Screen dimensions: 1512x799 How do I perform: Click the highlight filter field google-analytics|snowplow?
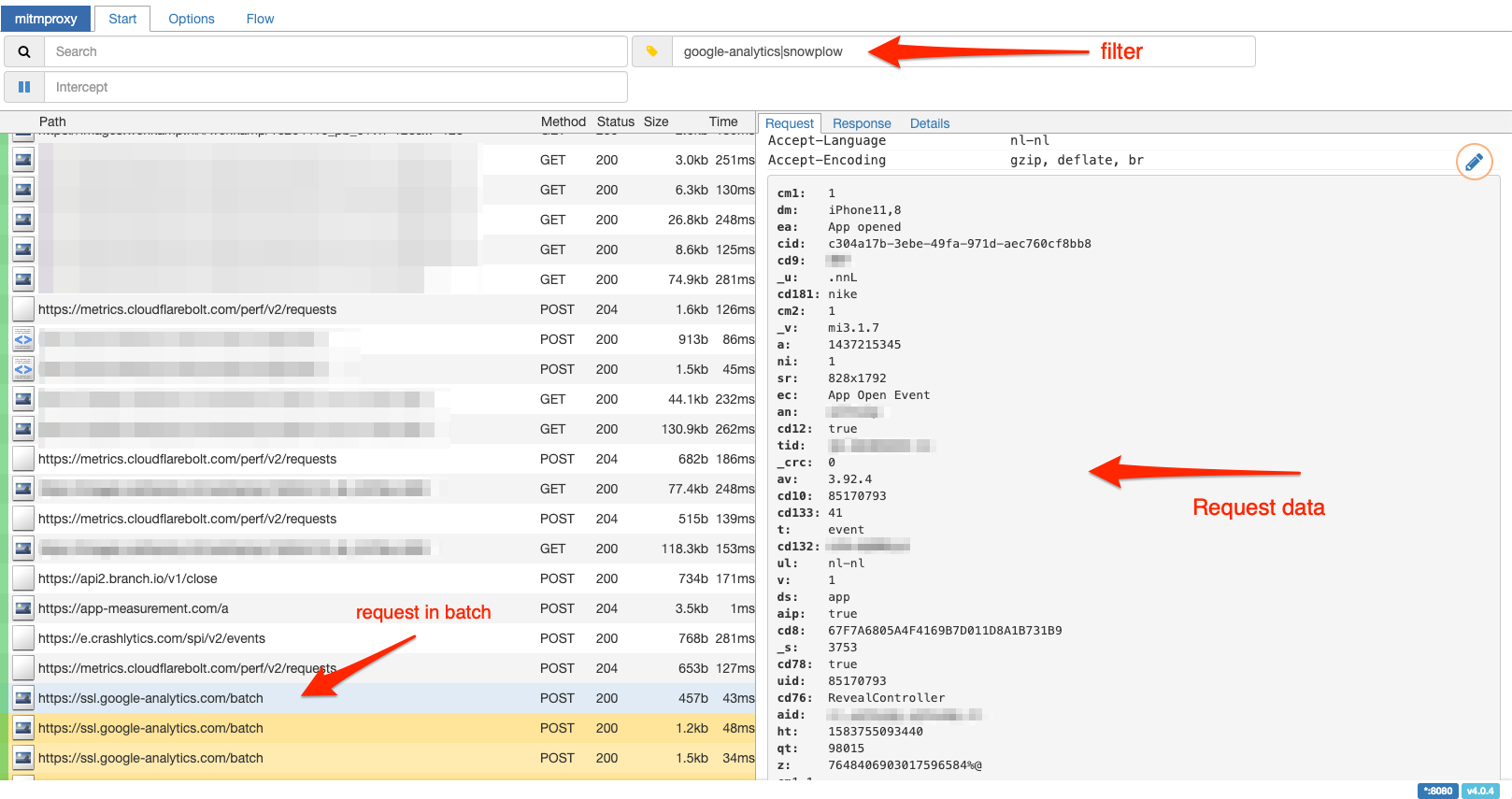pyautogui.click(x=963, y=51)
